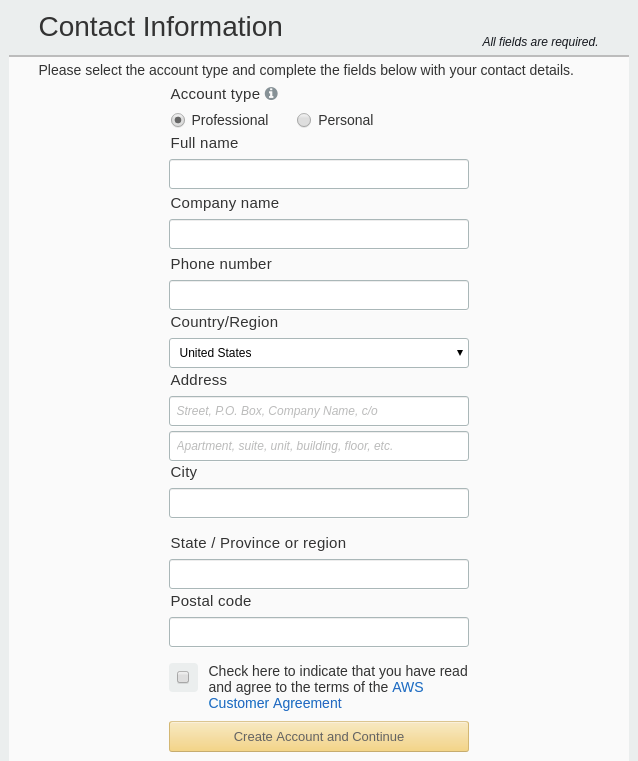Click the Postal code field
Screen dimensions: 638x761
point(319,632)
